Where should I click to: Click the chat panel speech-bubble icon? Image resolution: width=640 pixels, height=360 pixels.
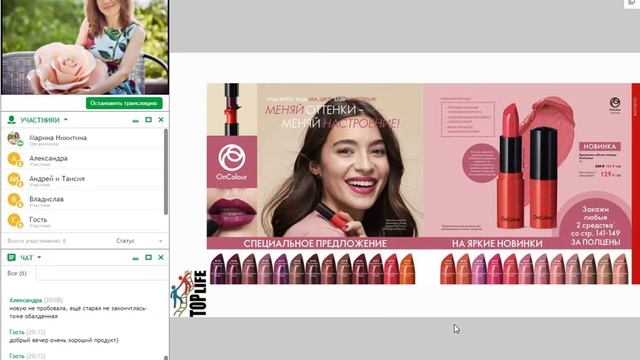tap(11, 258)
